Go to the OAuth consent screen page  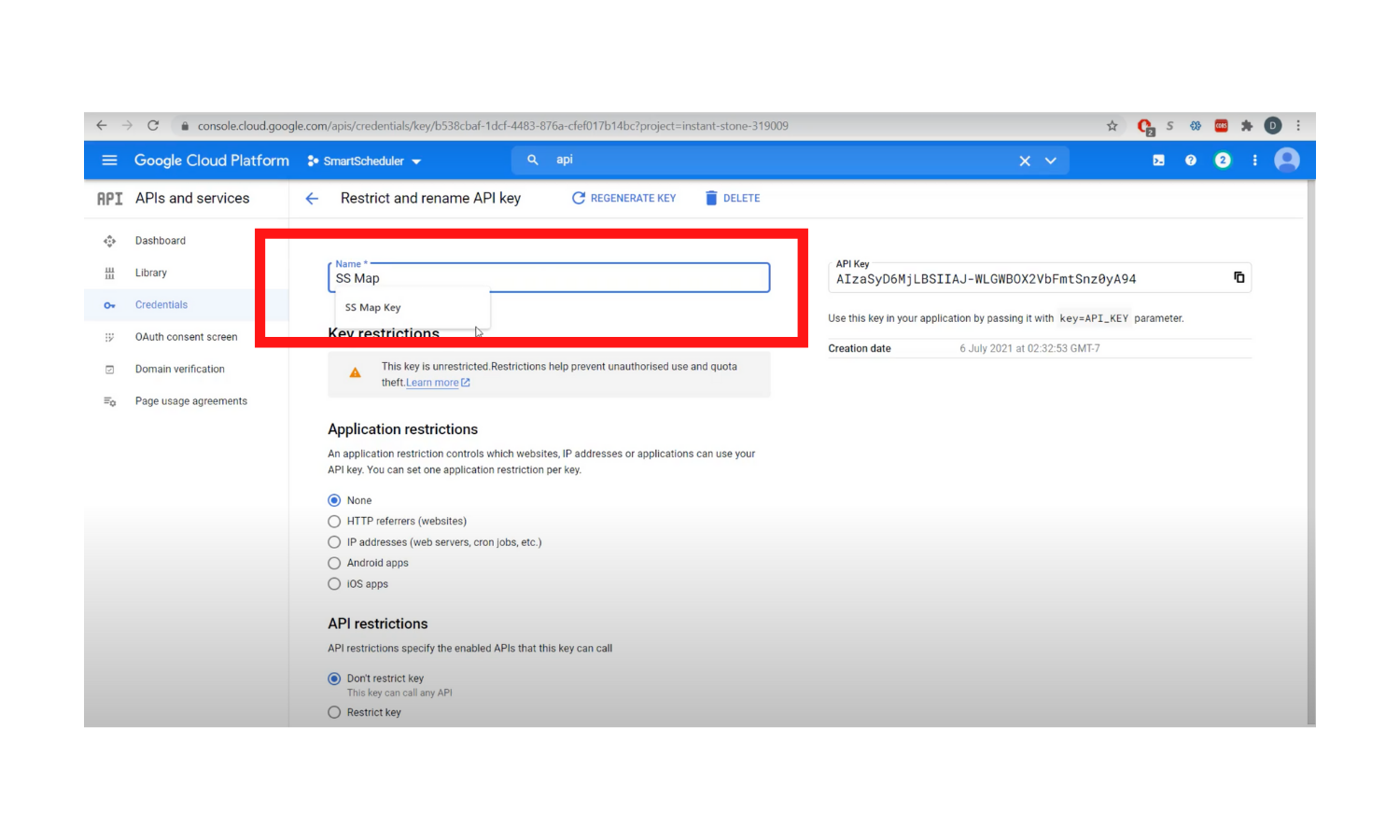point(186,337)
